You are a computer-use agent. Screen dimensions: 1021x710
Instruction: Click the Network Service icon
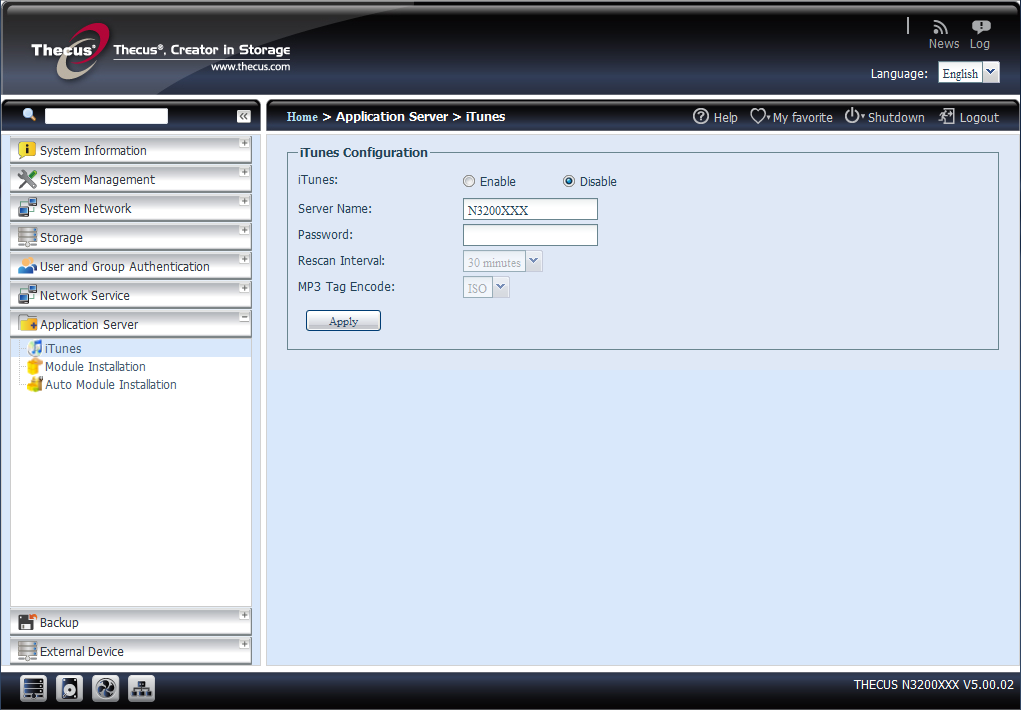pos(27,295)
